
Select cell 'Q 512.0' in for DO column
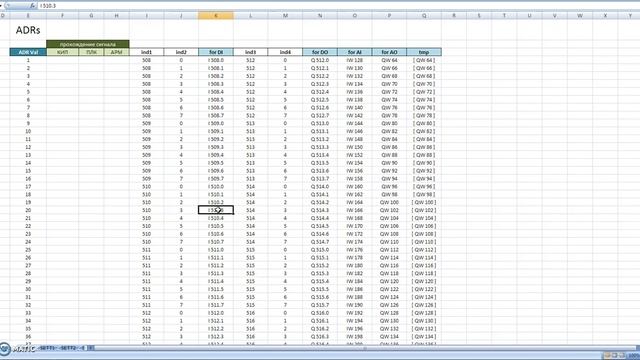(x=320, y=60)
